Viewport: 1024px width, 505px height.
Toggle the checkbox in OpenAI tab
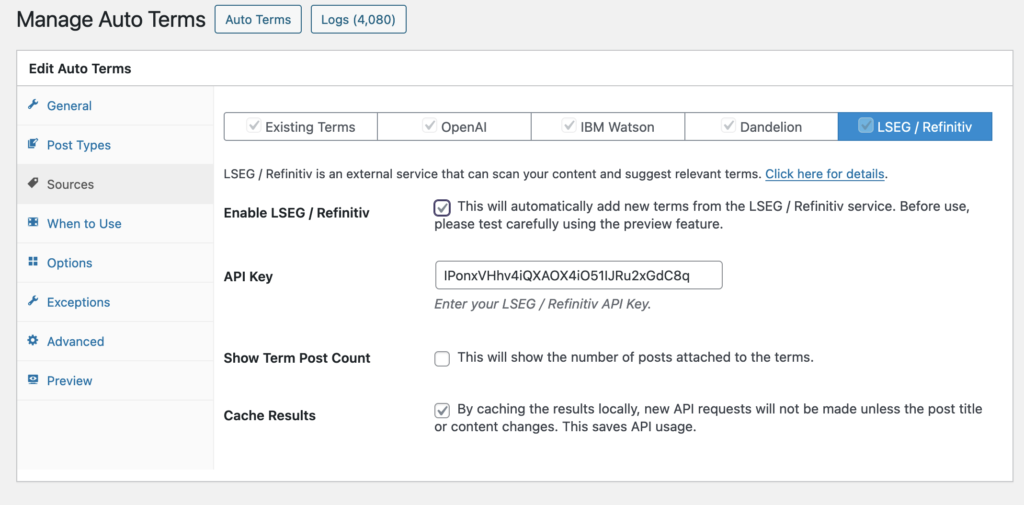[430, 125]
